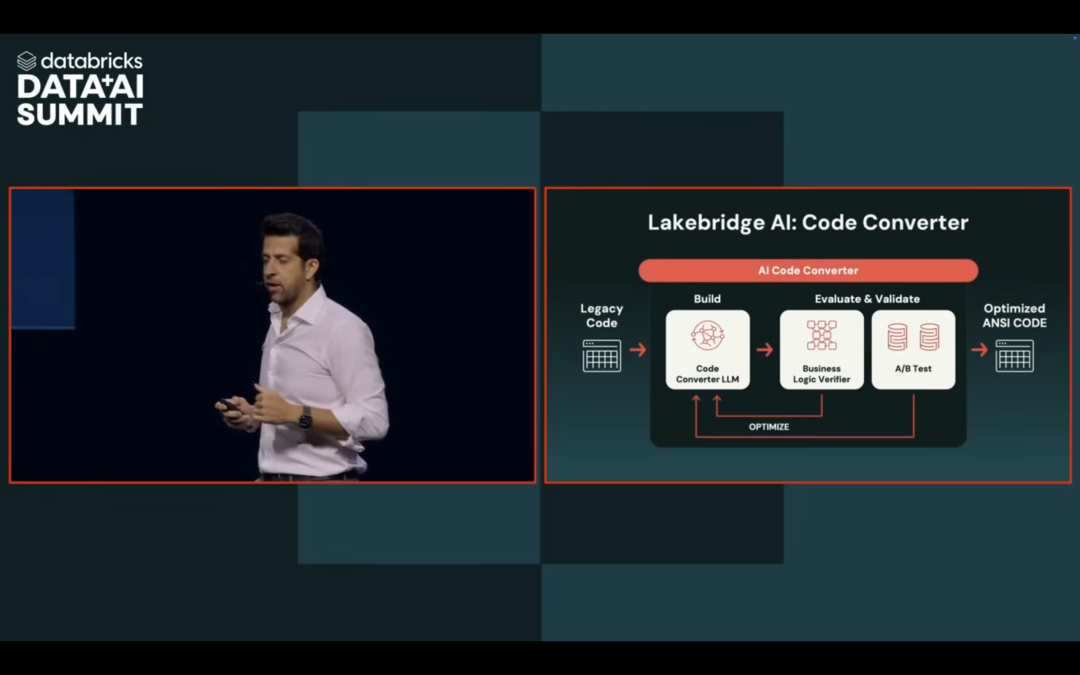Click the AI Code Converter orange banner
The image size is (1080, 675).
click(x=808, y=270)
